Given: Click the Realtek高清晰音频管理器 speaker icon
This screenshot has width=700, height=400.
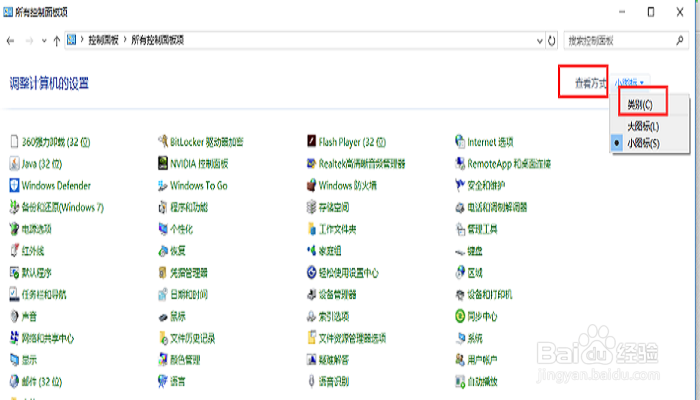Looking at the screenshot, I should click(x=312, y=163).
